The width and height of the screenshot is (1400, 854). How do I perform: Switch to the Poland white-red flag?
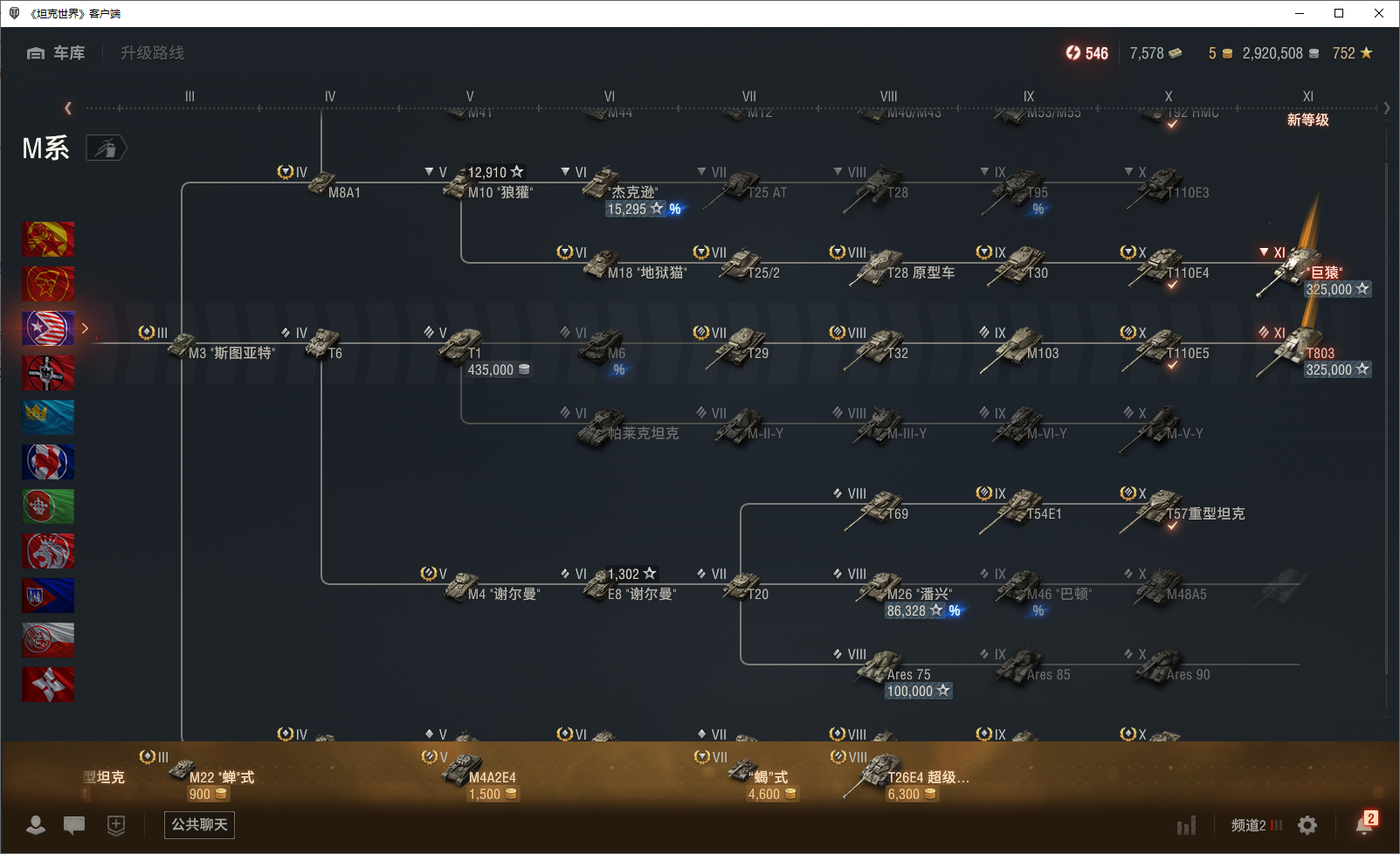point(48,640)
